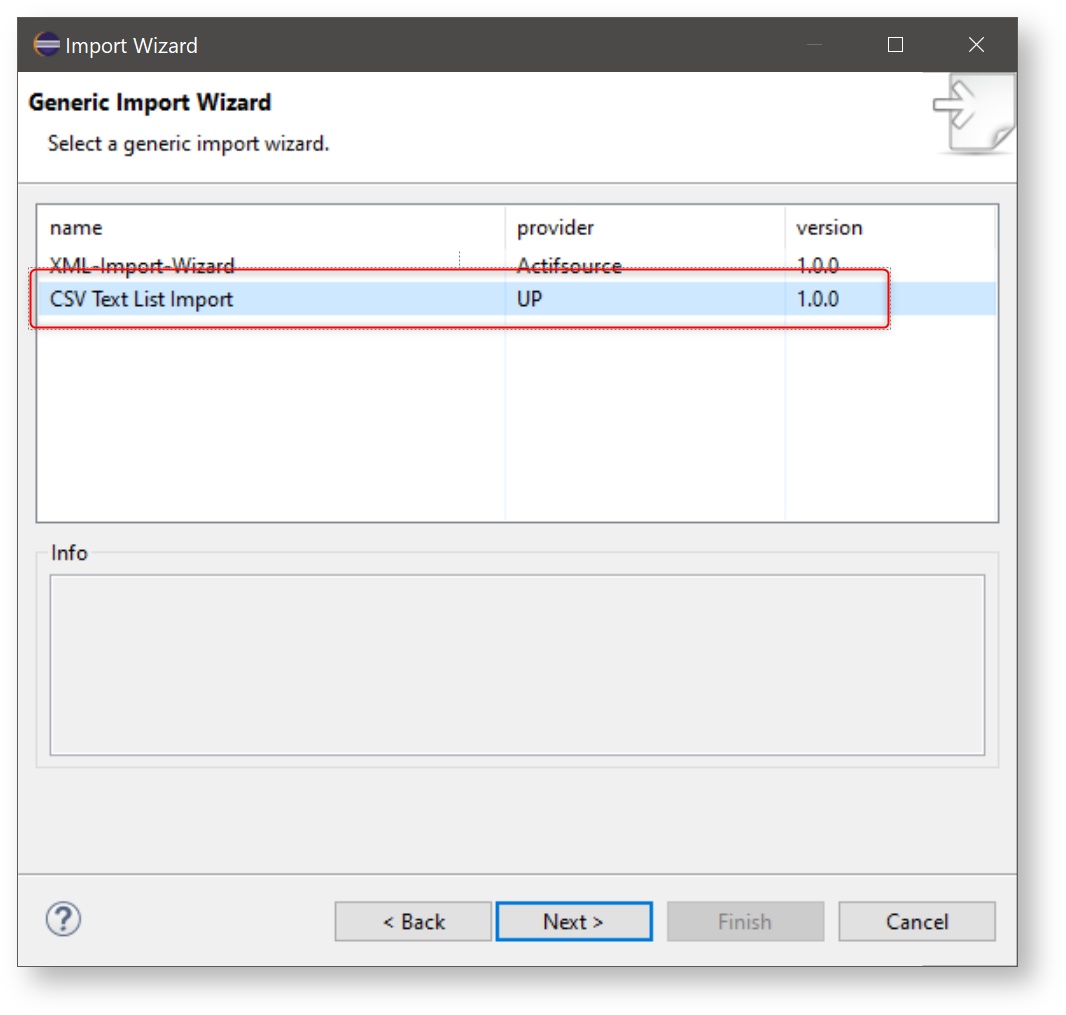Go back with the Back button
The height and width of the screenshot is (1015, 1066).
[413, 921]
